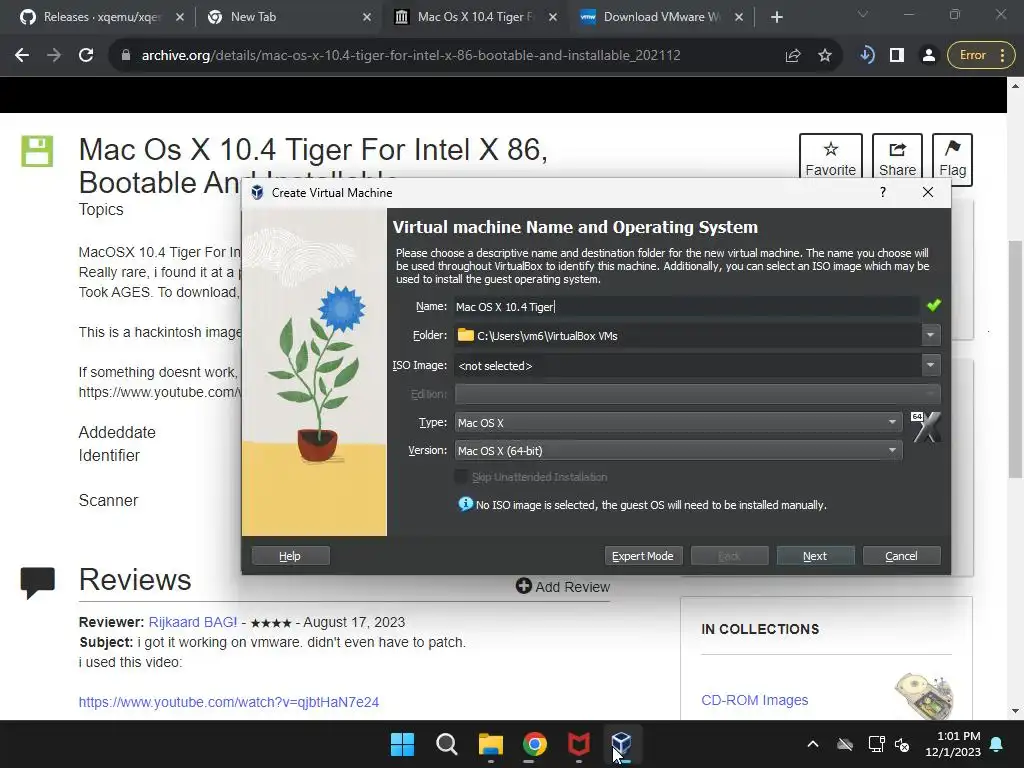Image resolution: width=1024 pixels, height=768 pixels.
Task: Click the page vertical scrollbar
Action: click(1015, 359)
